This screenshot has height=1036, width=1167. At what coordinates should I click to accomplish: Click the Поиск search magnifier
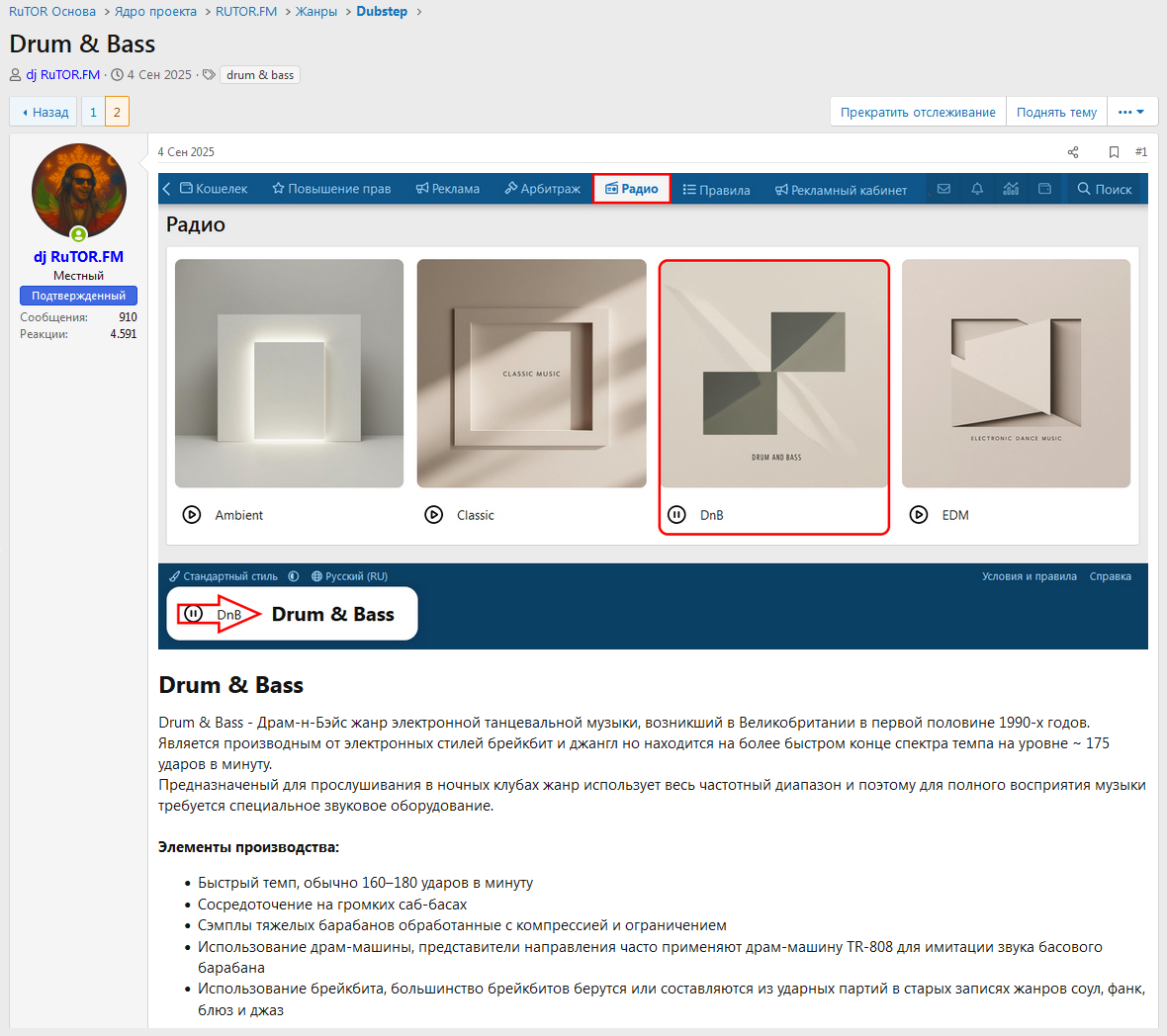[x=1104, y=189]
